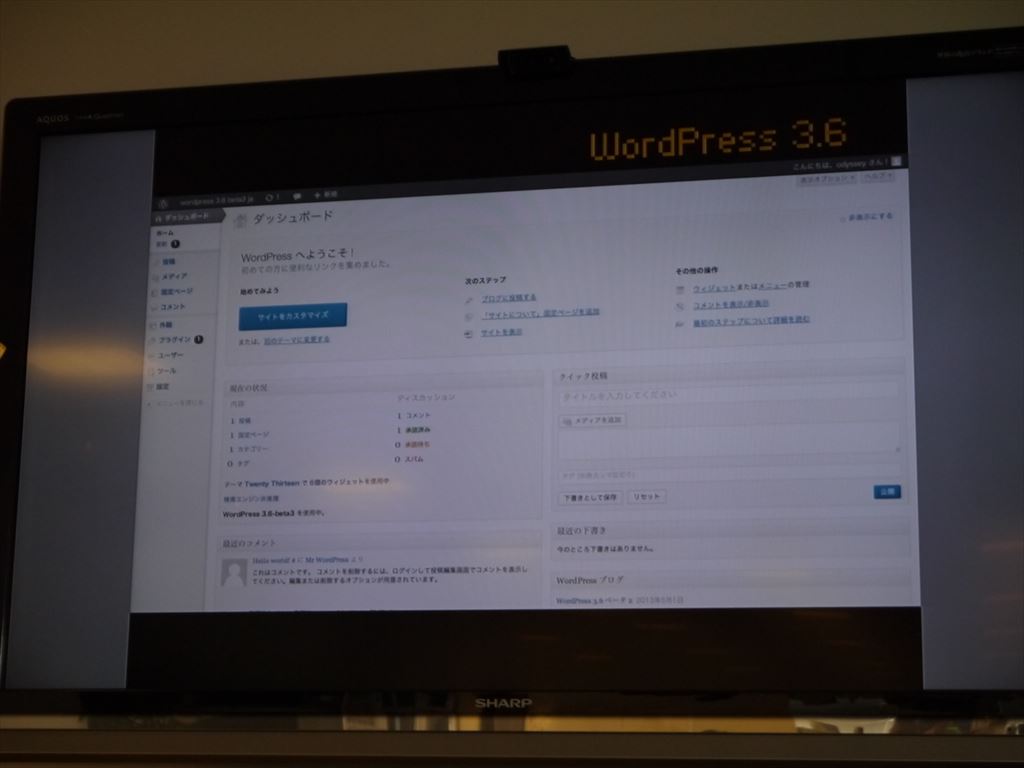This screenshot has width=1024, height=768.
Task: Click the 0 承認待ち count under ディスカッション
Action: click(413, 445)
